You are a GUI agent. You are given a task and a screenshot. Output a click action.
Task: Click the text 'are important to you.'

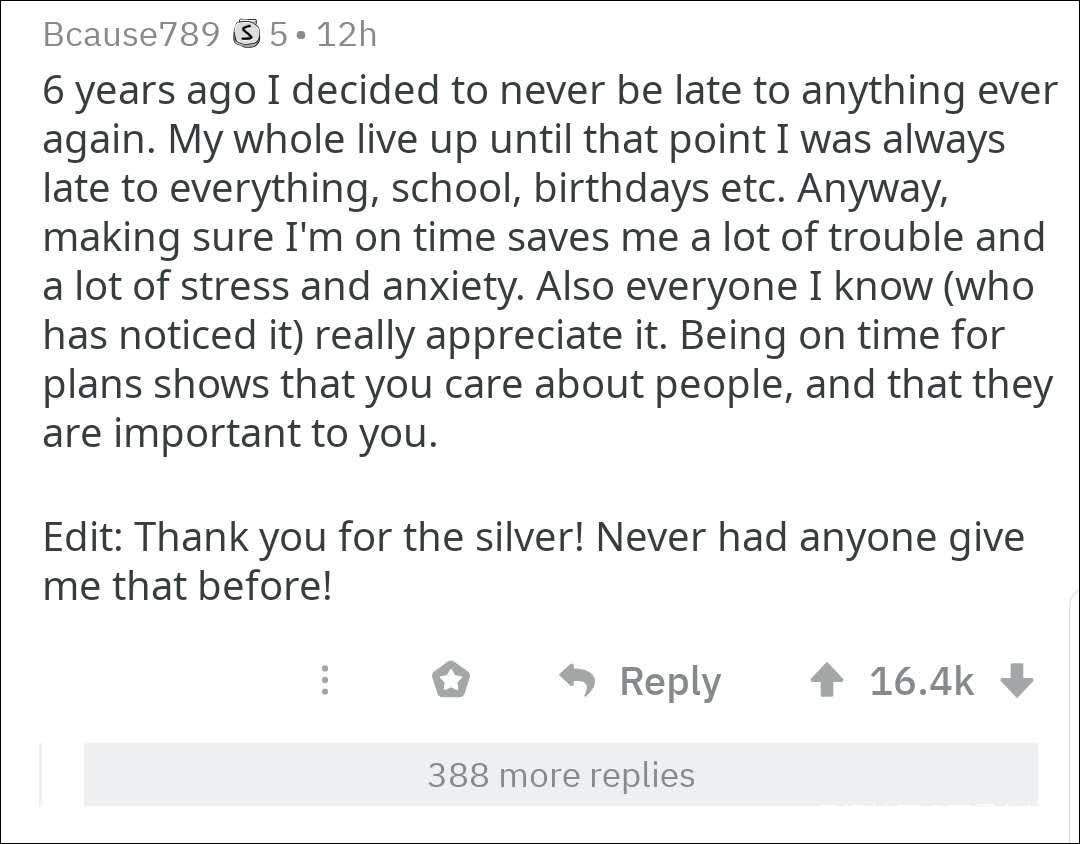[x=240, y=434]
